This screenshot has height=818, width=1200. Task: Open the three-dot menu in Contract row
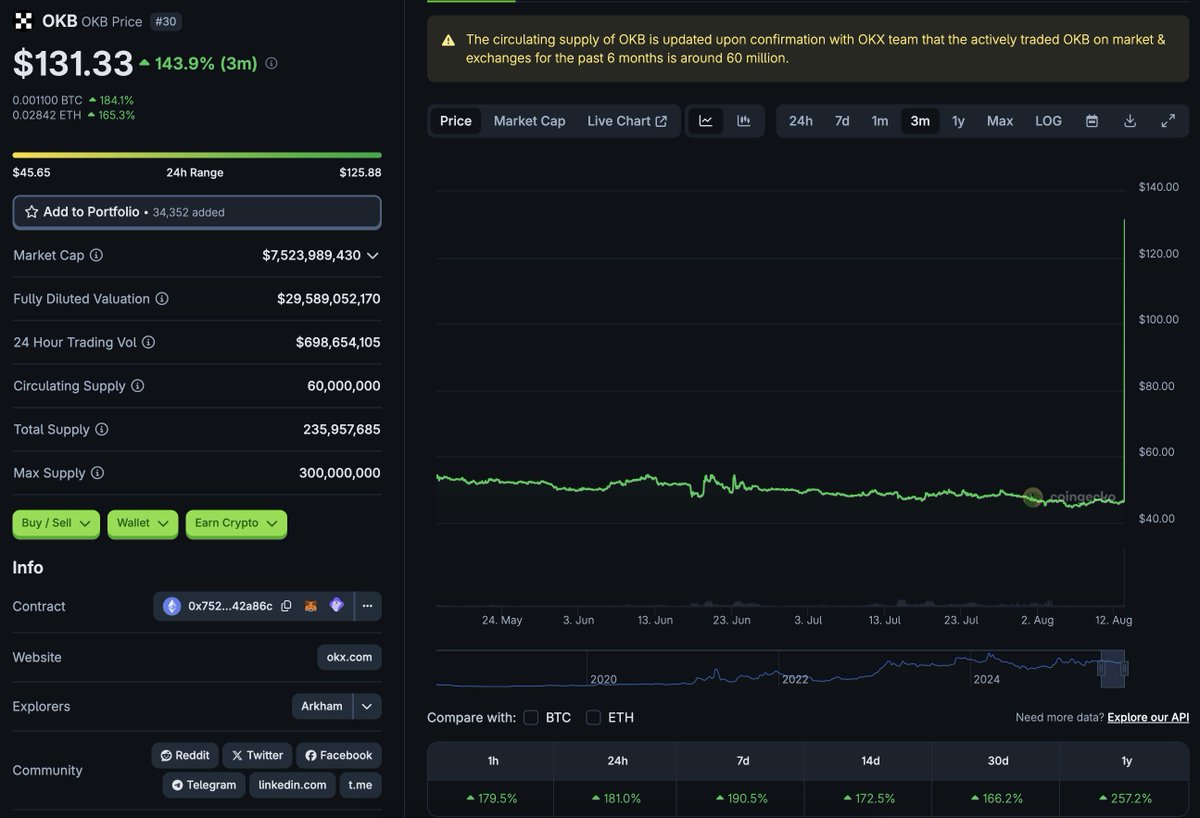367,606
